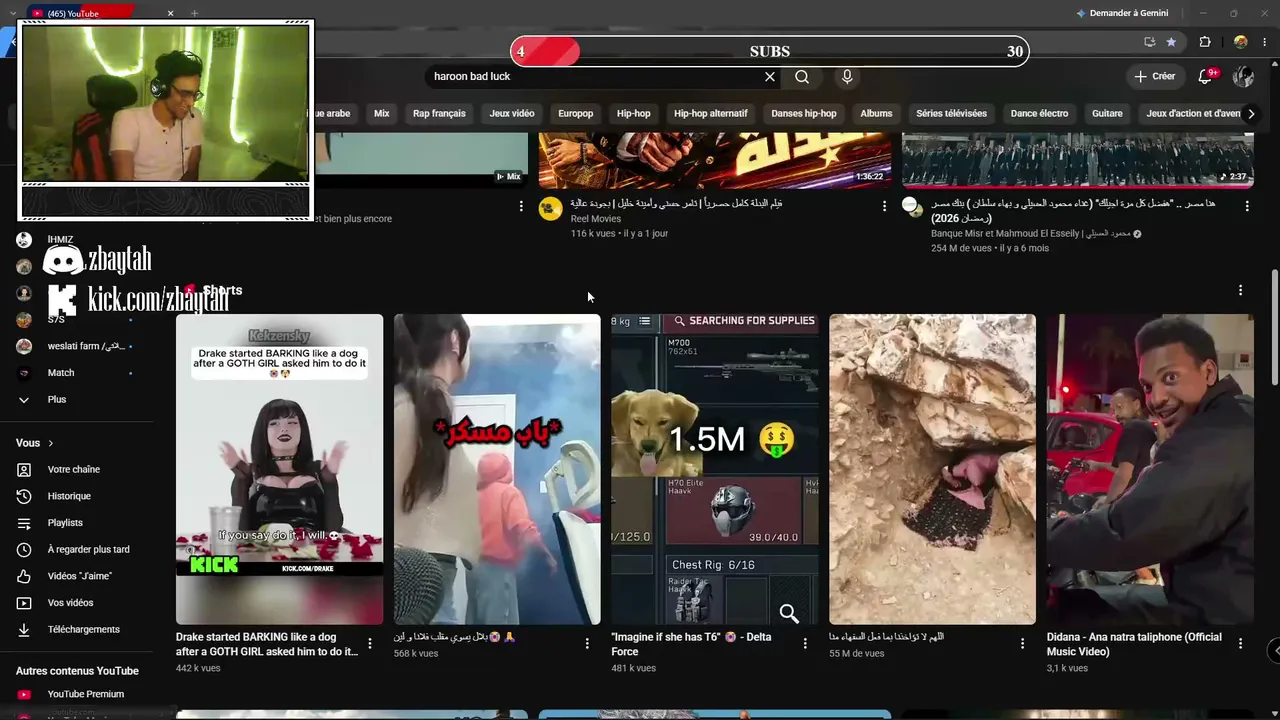Select the Hip-hop filter chip
This screenshot has height=720, width=1280.
point(634,114)
